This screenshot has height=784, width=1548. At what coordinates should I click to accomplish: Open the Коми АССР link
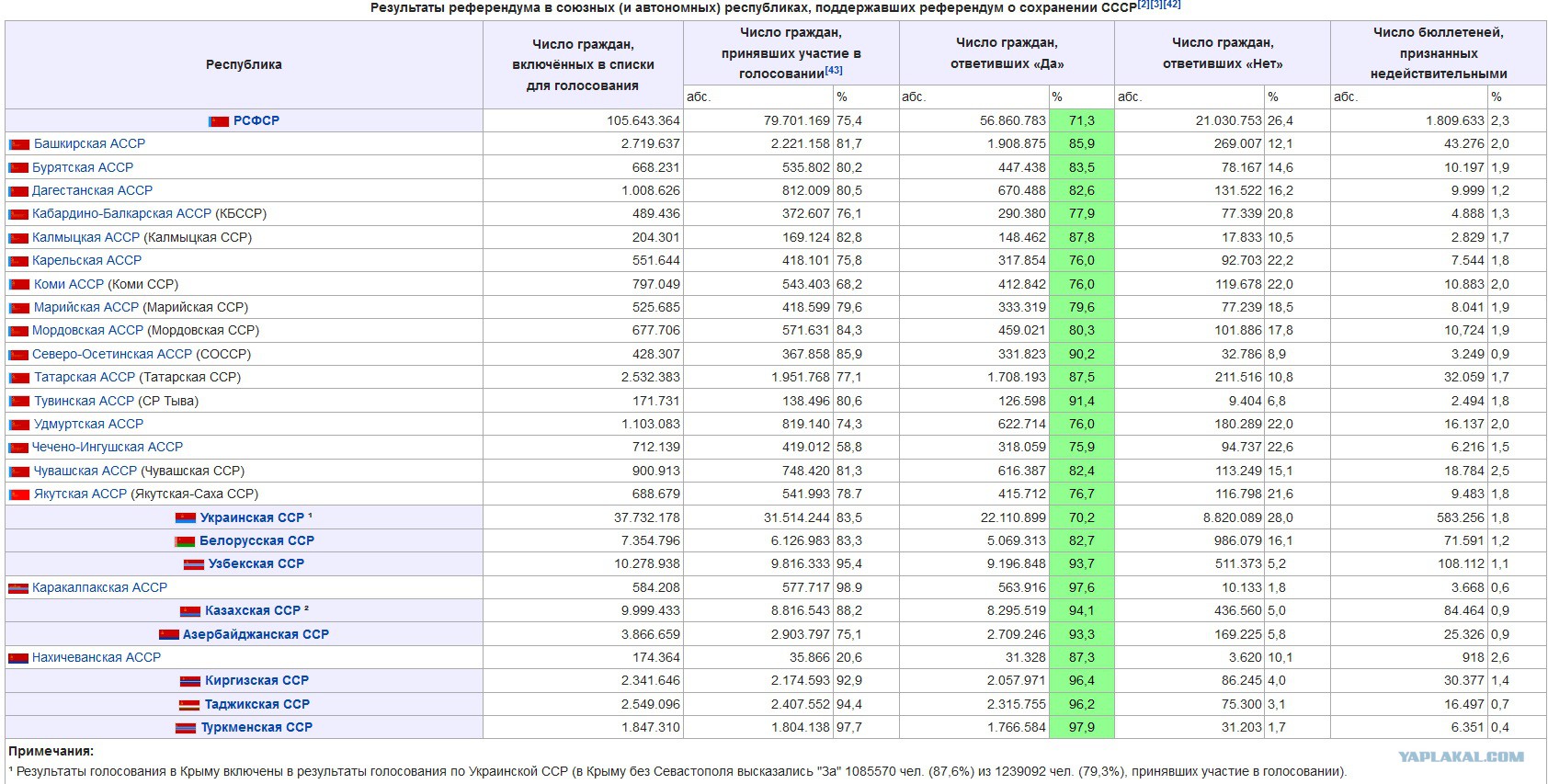pyautogui.click(x=69, y=284)
